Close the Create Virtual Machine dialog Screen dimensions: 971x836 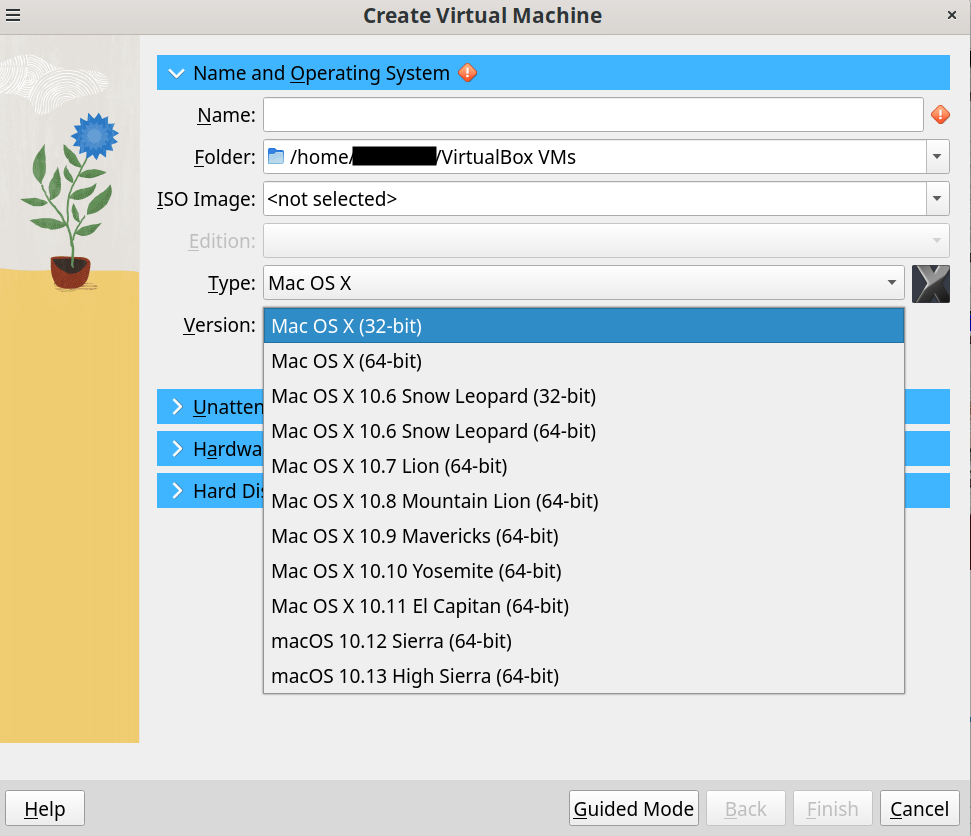tap(952, 15)
